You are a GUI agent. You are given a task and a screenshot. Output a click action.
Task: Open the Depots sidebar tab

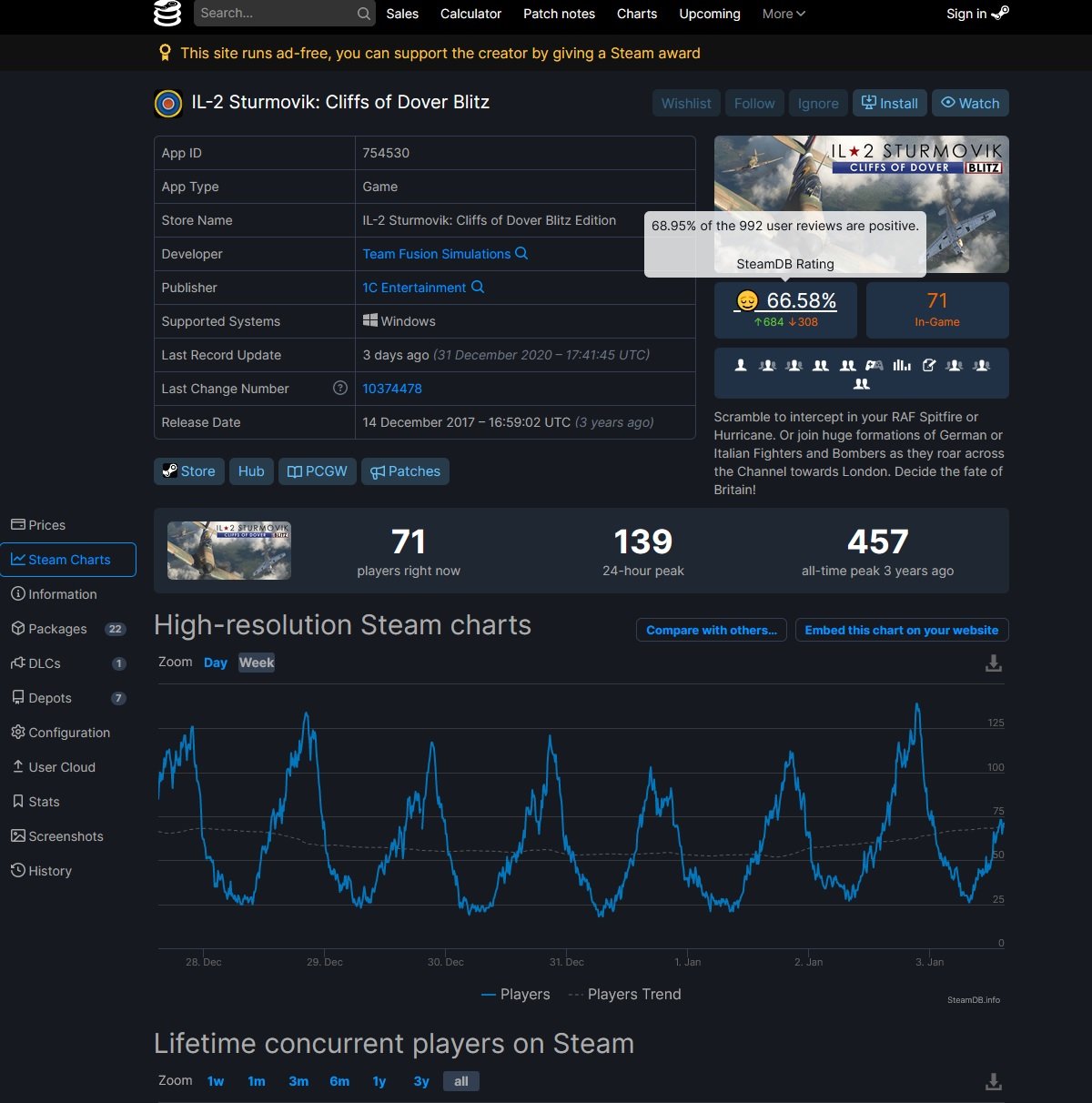click(x=68, y=698)
